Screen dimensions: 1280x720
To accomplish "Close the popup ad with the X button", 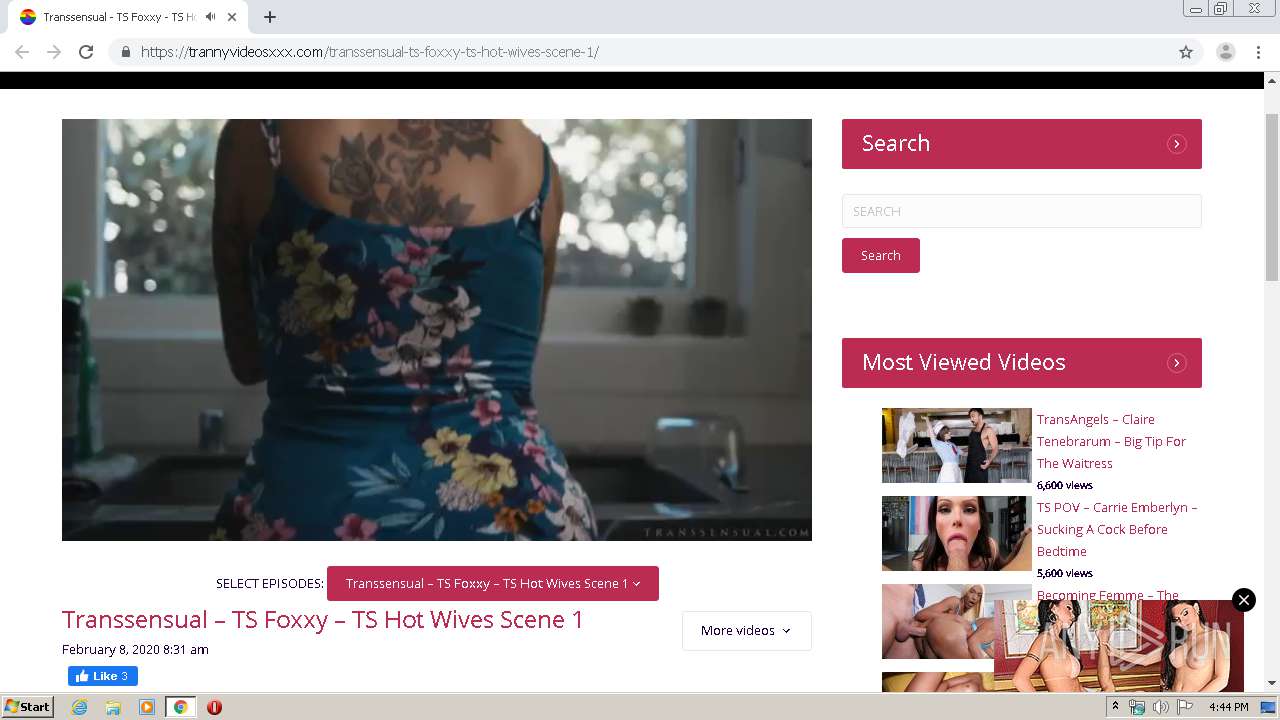I will point(1244,600).
